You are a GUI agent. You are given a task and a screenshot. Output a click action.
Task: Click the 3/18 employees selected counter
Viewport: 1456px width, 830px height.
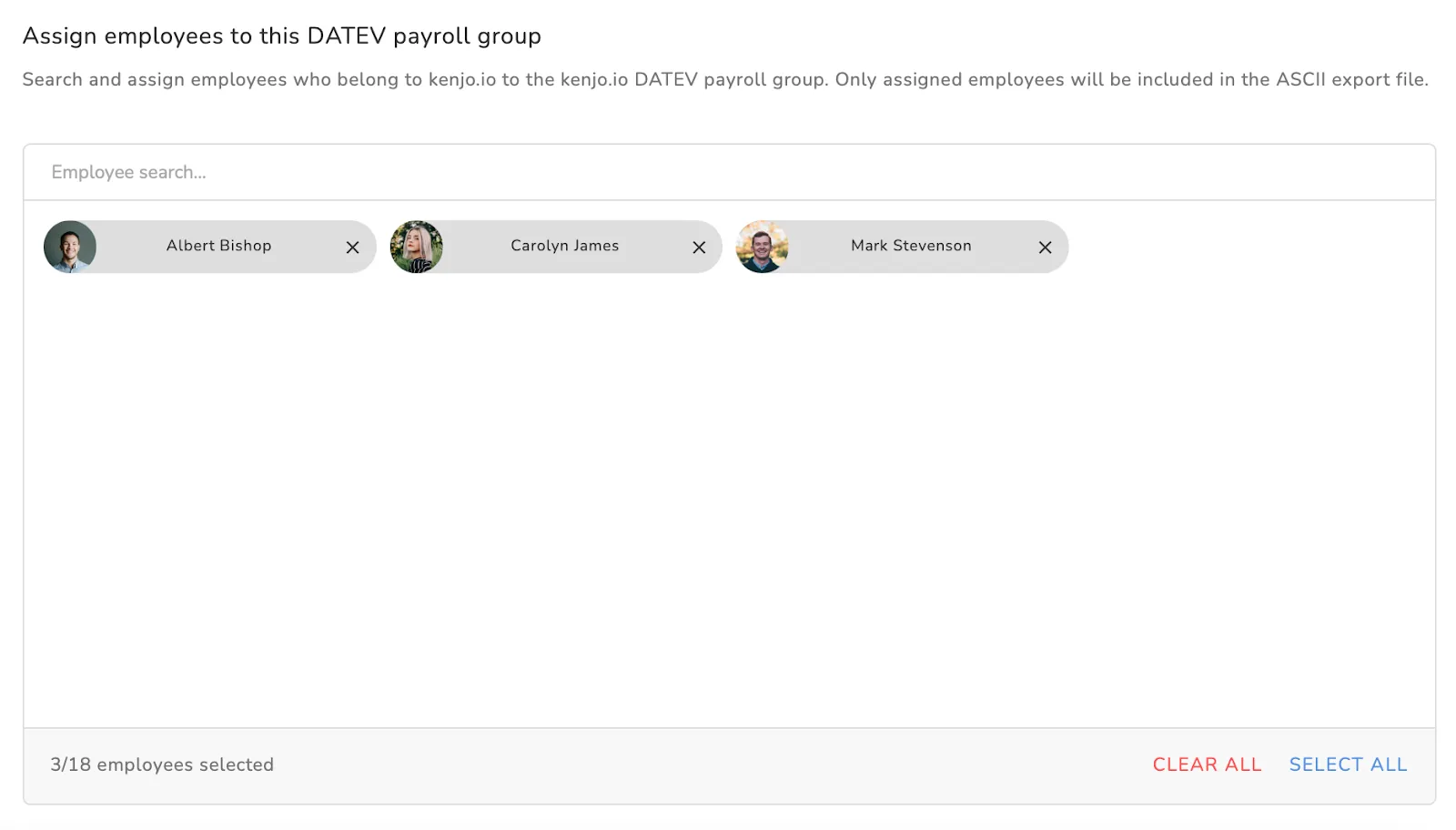coord(162,764)
